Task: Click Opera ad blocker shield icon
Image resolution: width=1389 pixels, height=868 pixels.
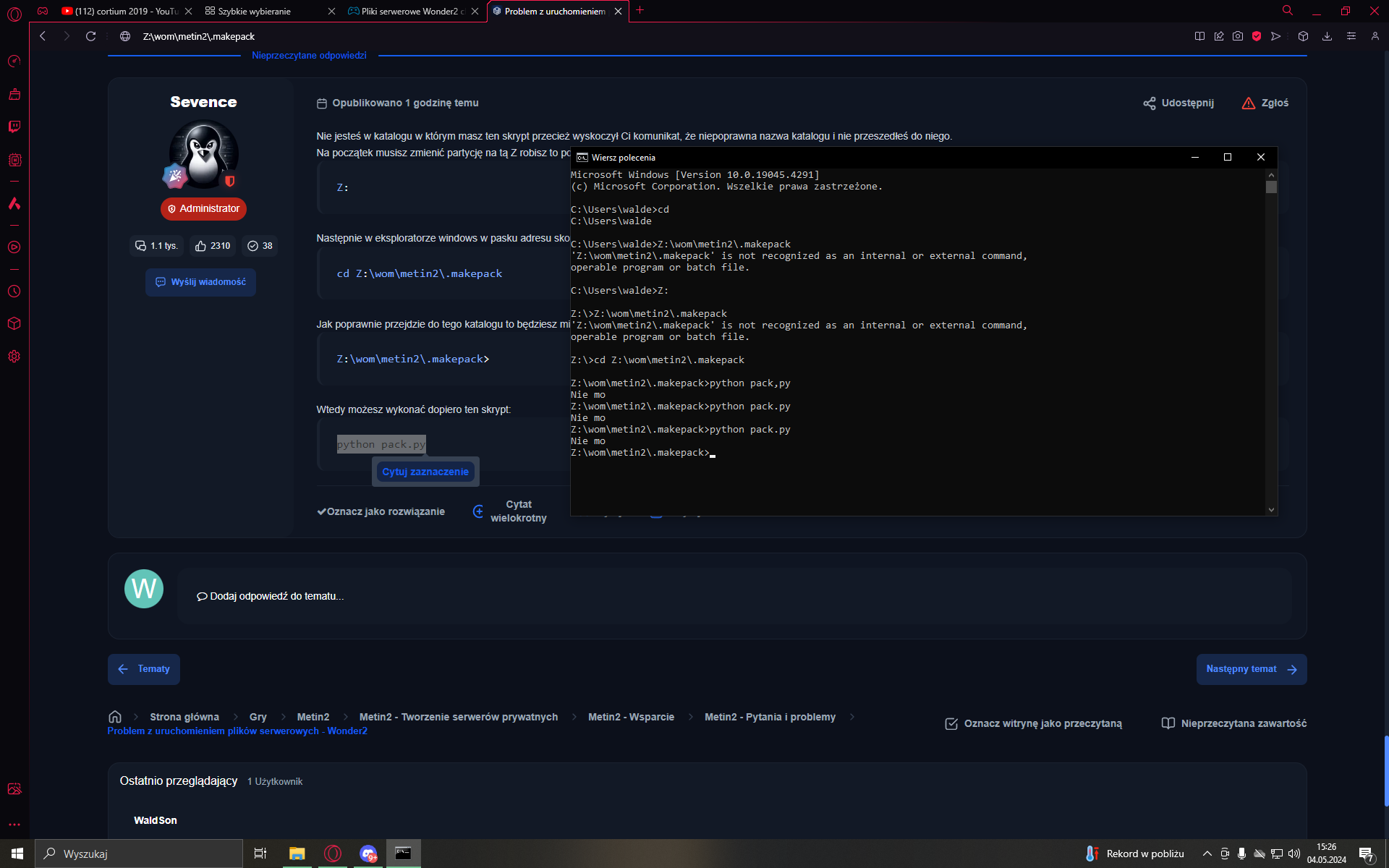Action: (x=1257, y=36)
